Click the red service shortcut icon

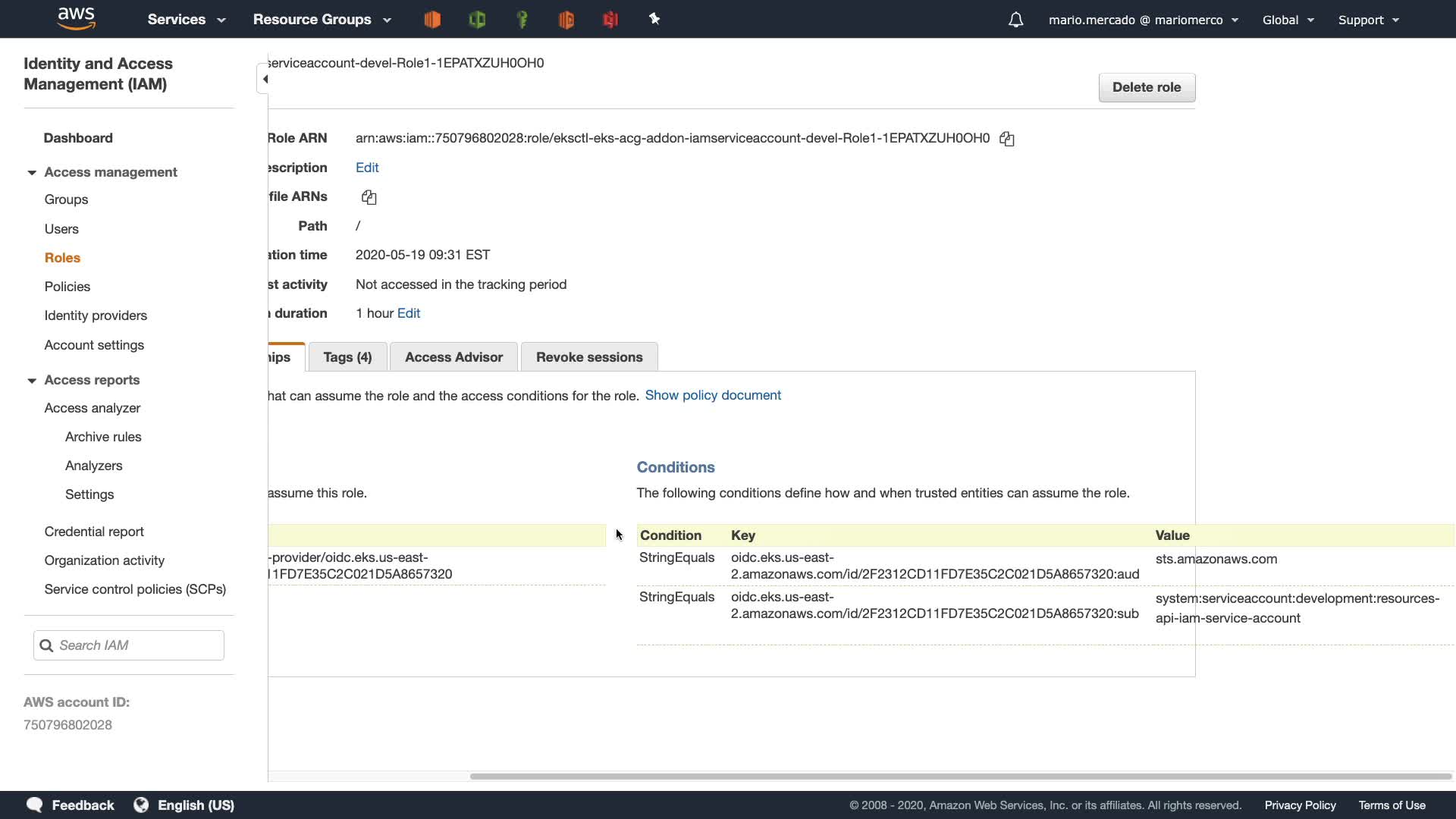pos(610,20)
